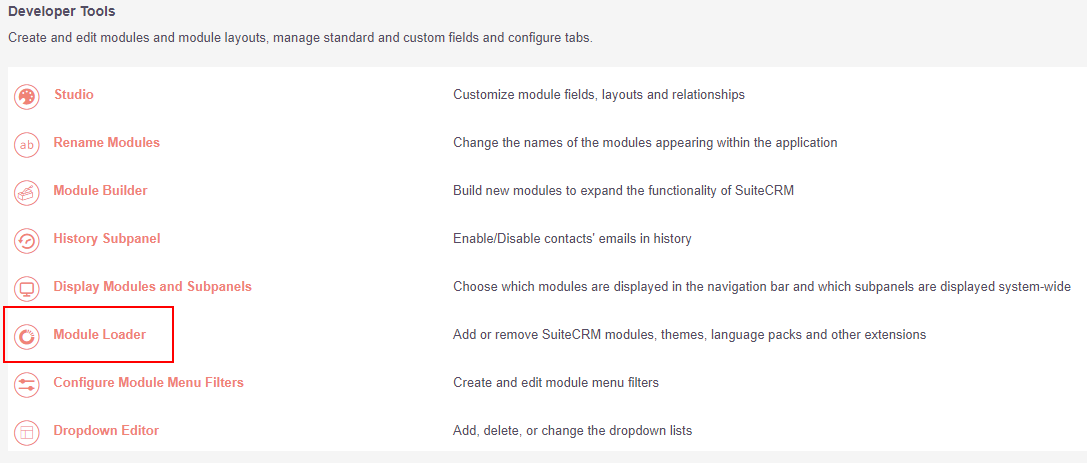Screen dimensions: 1087x463
Task: Click the Developer Tools section heading
Action: (62, 12)
